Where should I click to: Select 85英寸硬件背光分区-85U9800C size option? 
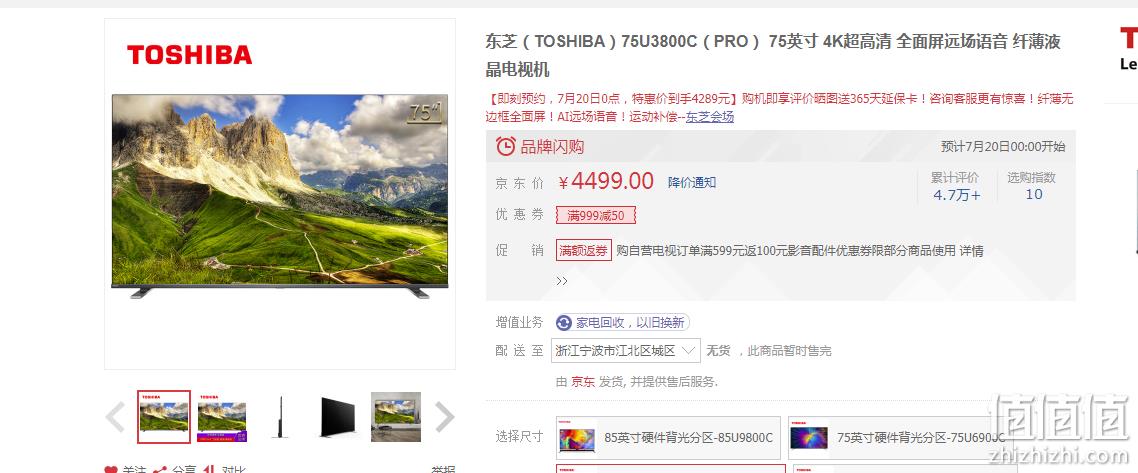[668, 437]
